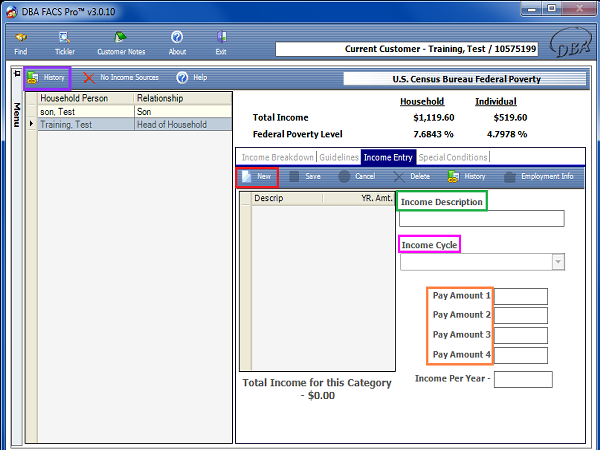Open History in Income Entry toolbar
Viewport: 600px width, 450px height.
click(466, 176)
